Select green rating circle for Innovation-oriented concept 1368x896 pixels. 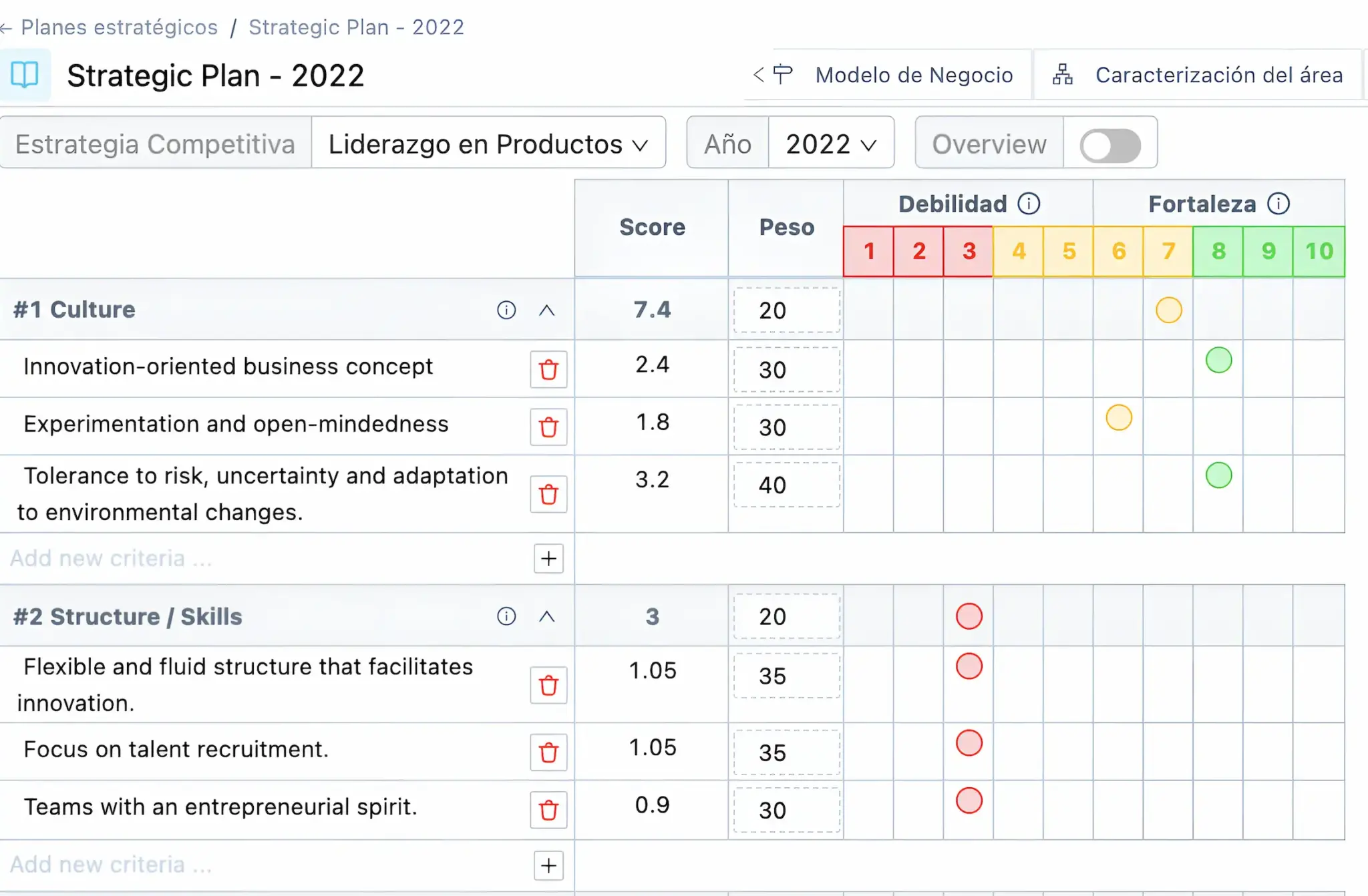(1218, 361)
